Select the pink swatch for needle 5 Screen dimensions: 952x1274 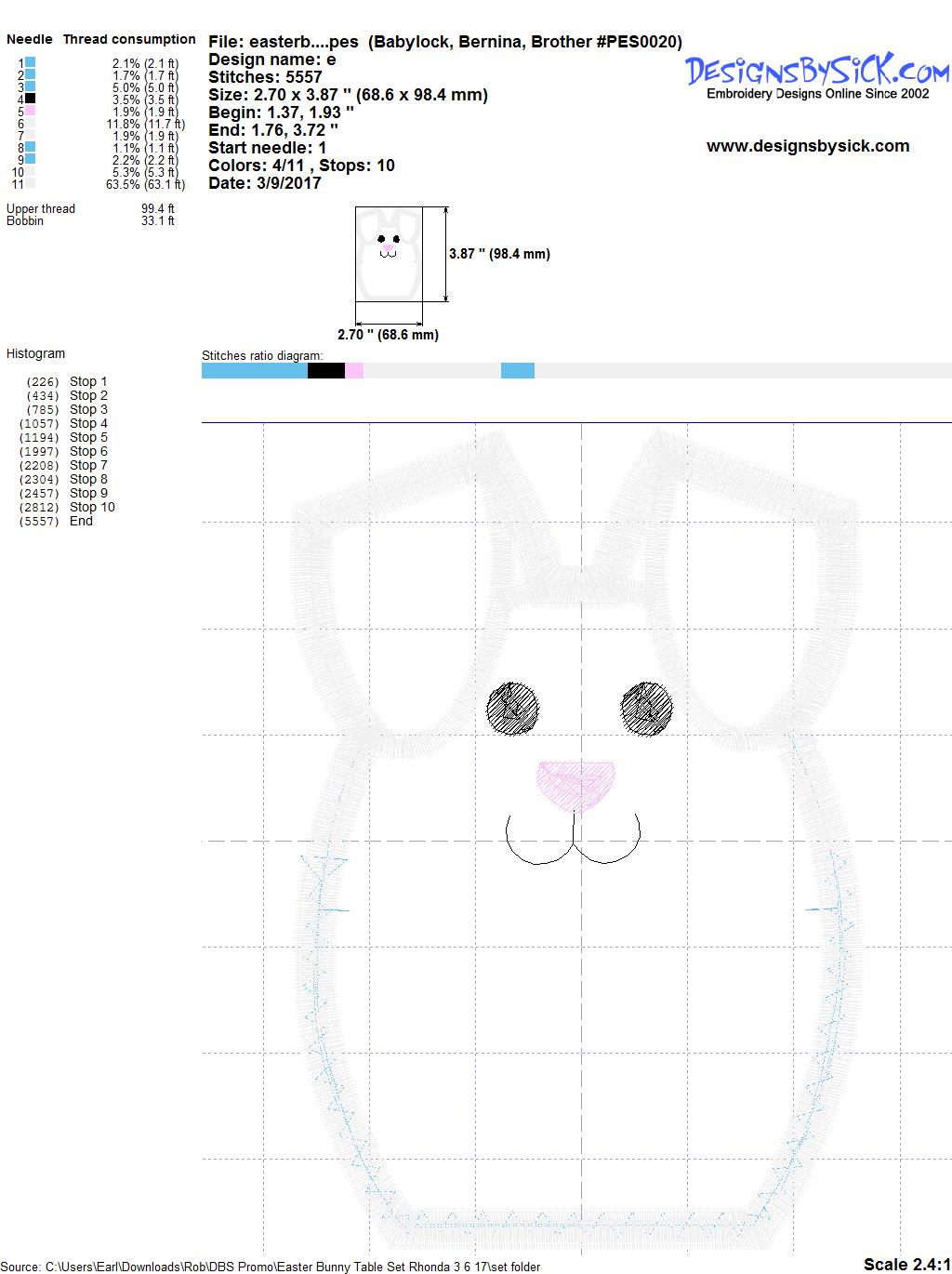point(31,111)
